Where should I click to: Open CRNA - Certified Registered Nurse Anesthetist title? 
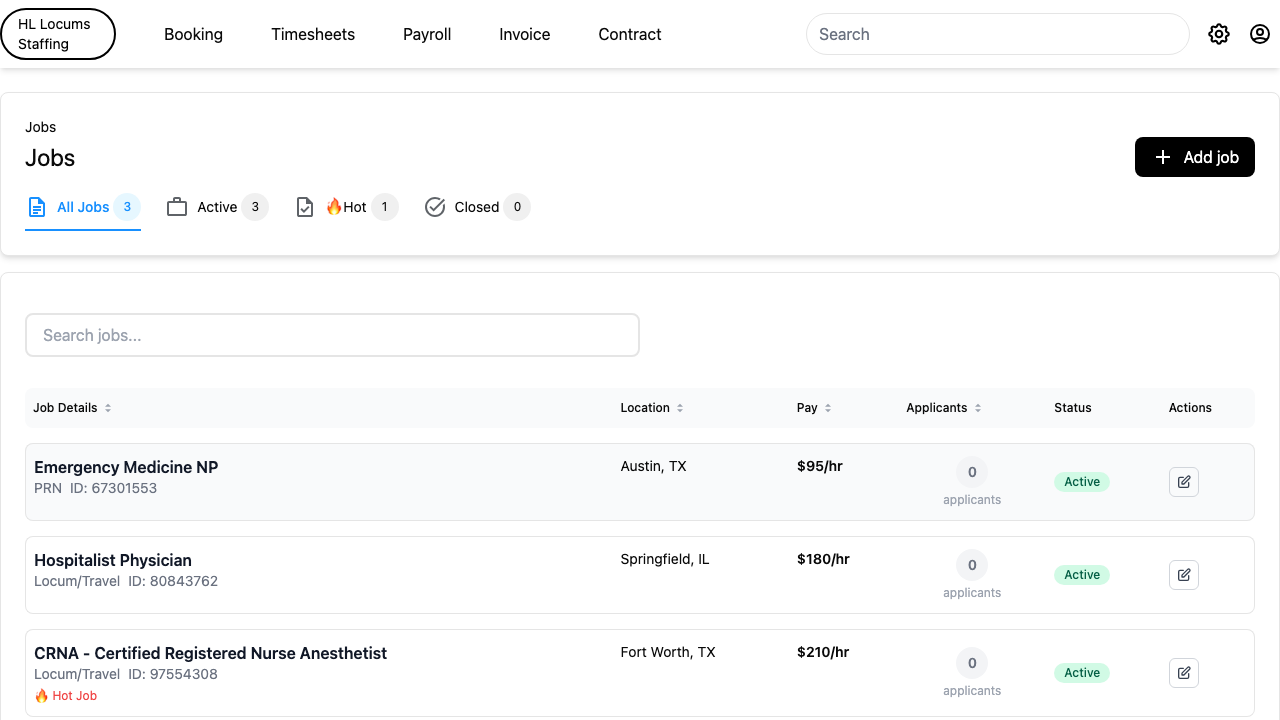pos(210,653)
